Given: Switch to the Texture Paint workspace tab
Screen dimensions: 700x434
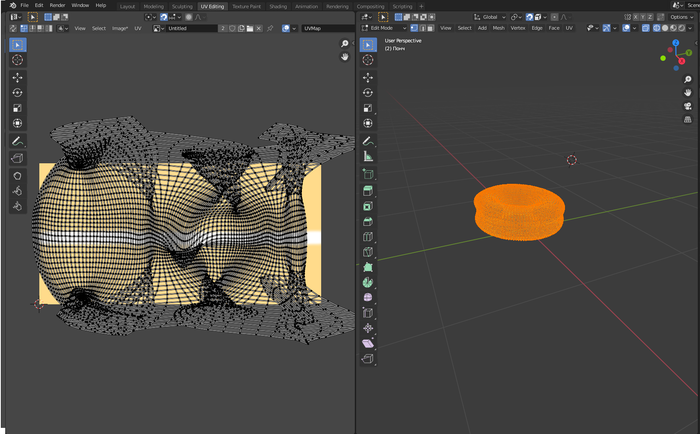Looking at the screenshot, I should click(246, 6).
